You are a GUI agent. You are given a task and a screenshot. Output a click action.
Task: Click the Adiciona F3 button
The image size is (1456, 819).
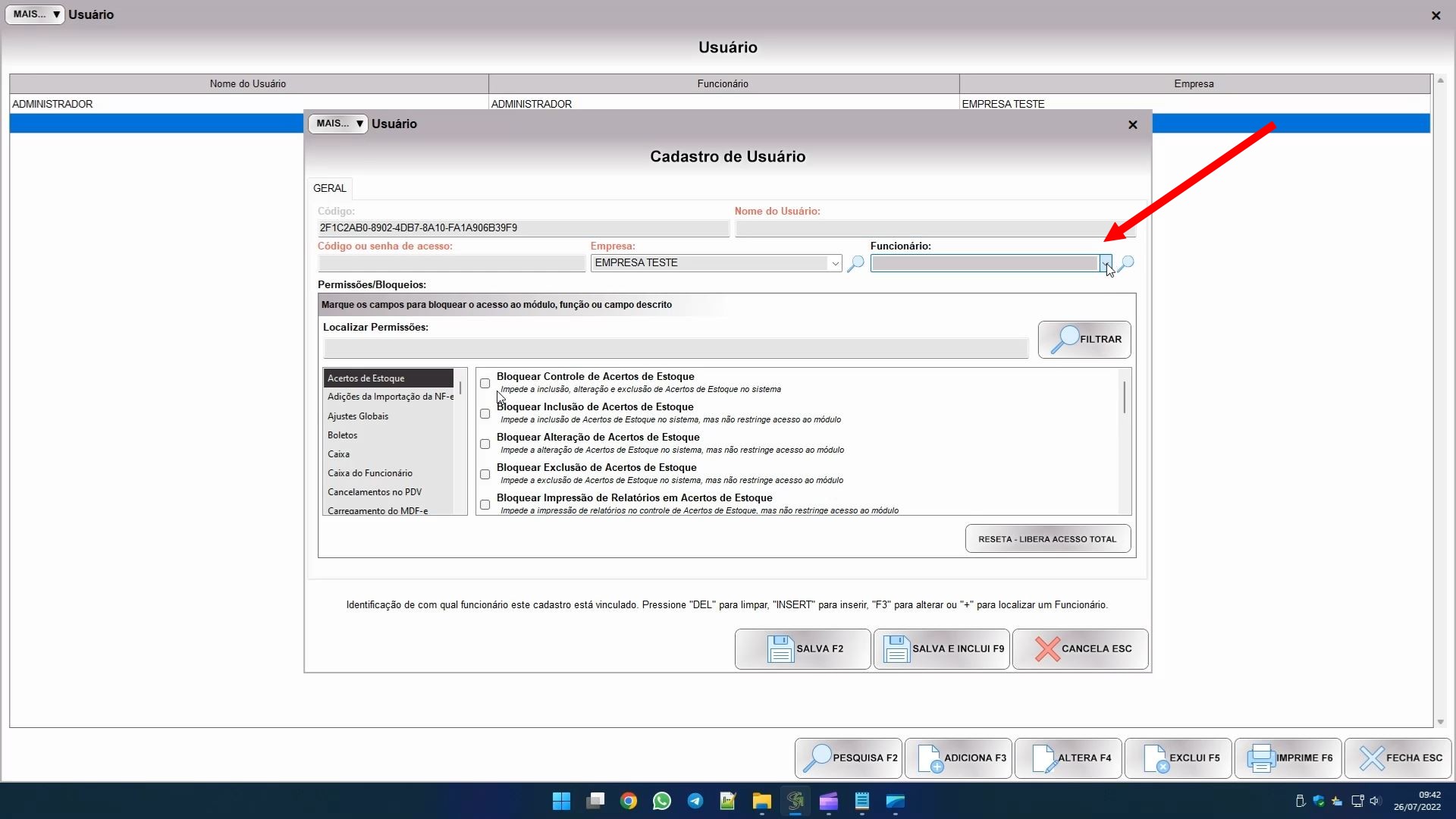959,758
